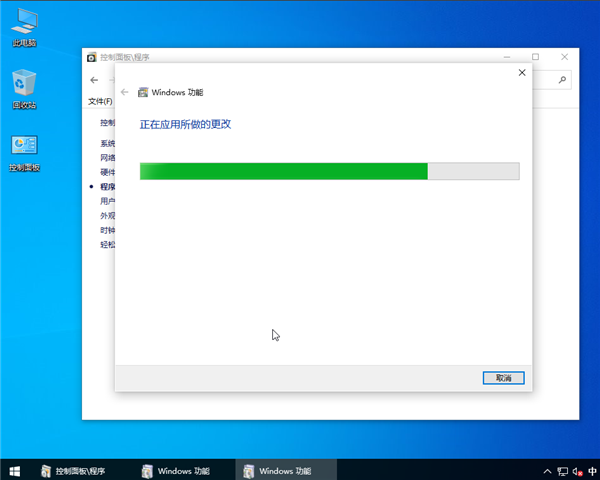Click the 取消 cancel button
This screenshot has height=480, width=600.
(503, 378)
